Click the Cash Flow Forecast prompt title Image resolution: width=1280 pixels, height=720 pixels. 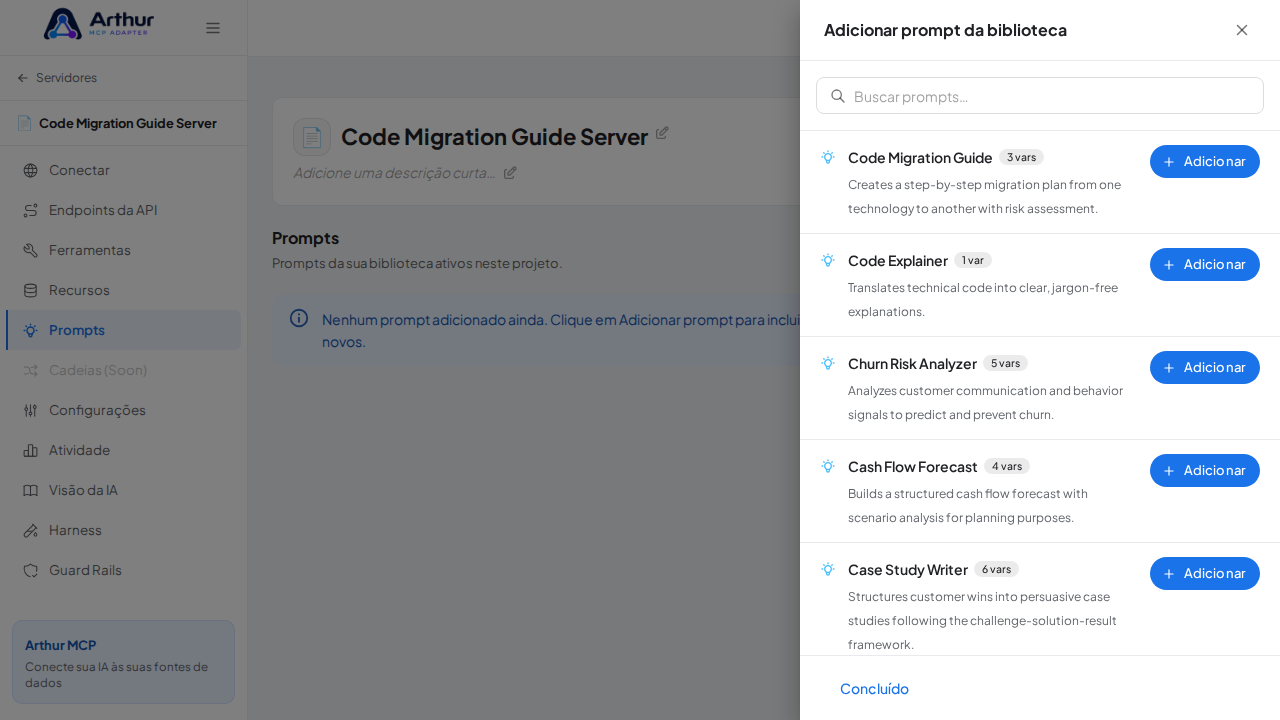coord(913,466)
